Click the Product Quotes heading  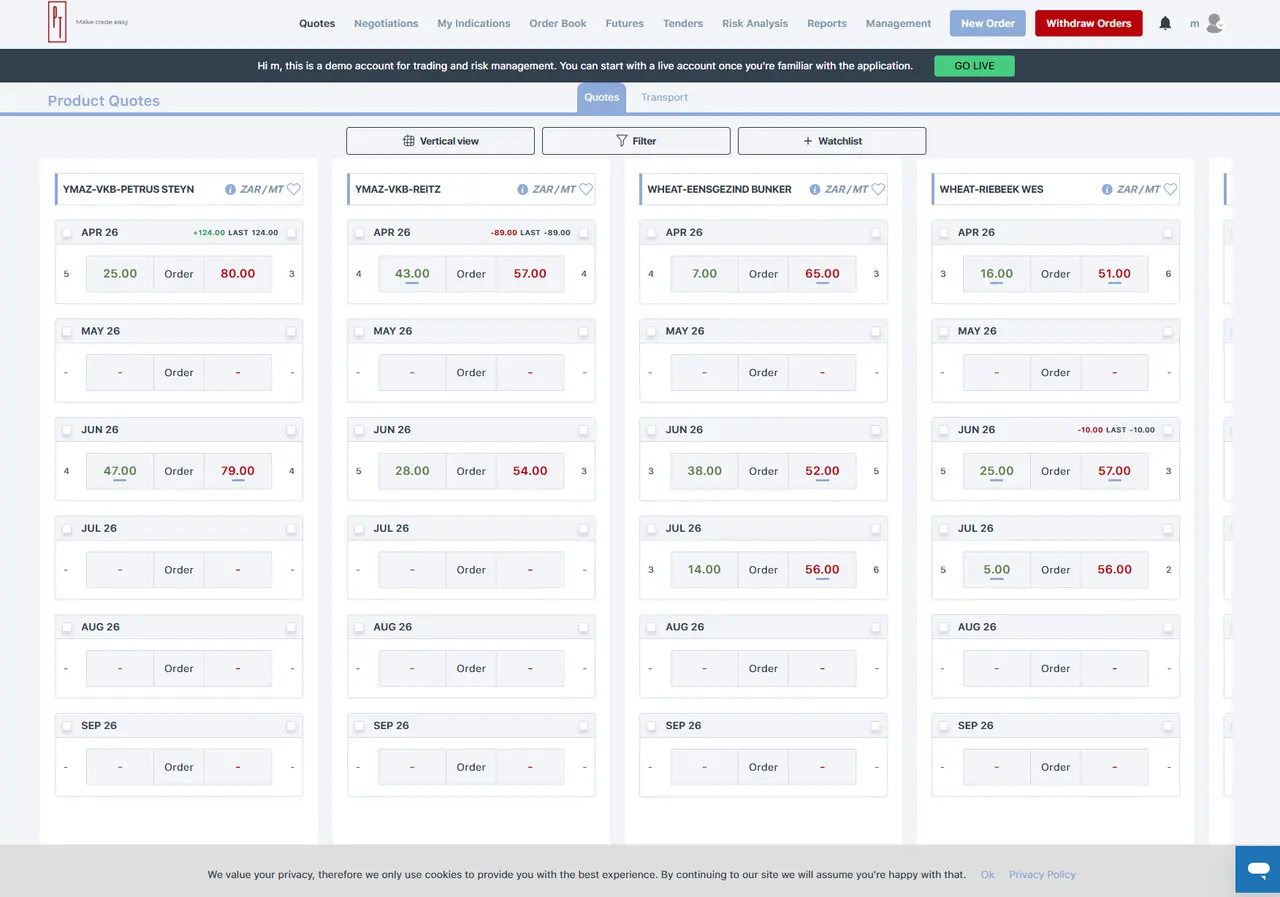pyautogui.click(x=104, y=100)
